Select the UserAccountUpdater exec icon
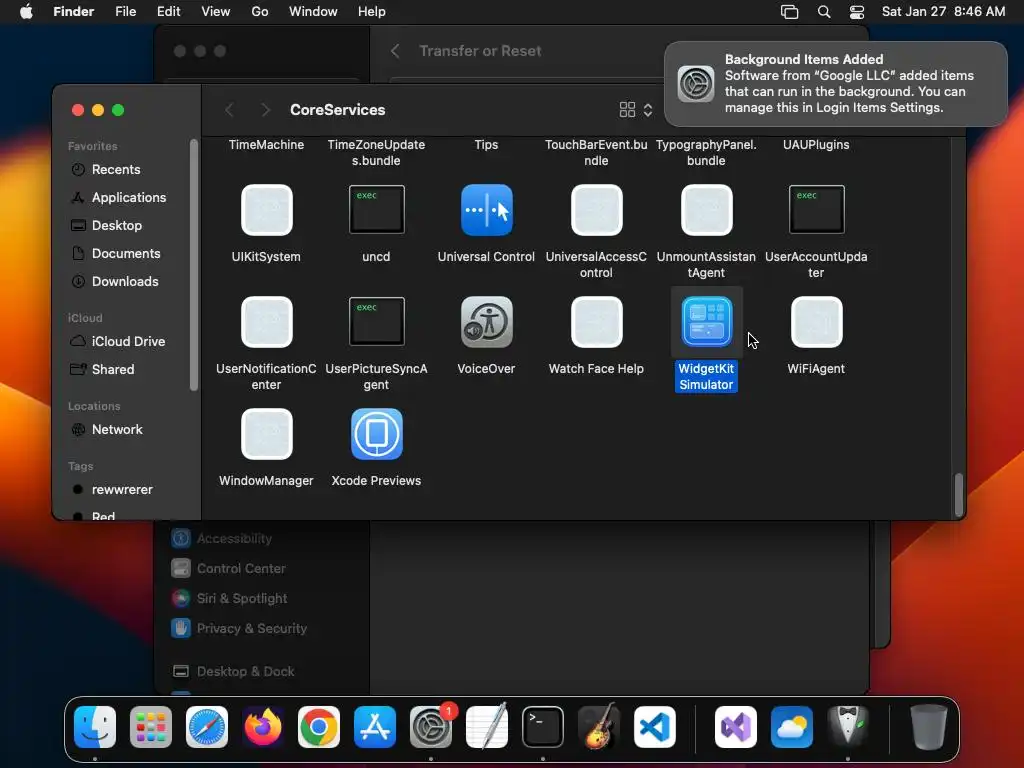This screenshot has width=1024, height=768. click(816, 210)
